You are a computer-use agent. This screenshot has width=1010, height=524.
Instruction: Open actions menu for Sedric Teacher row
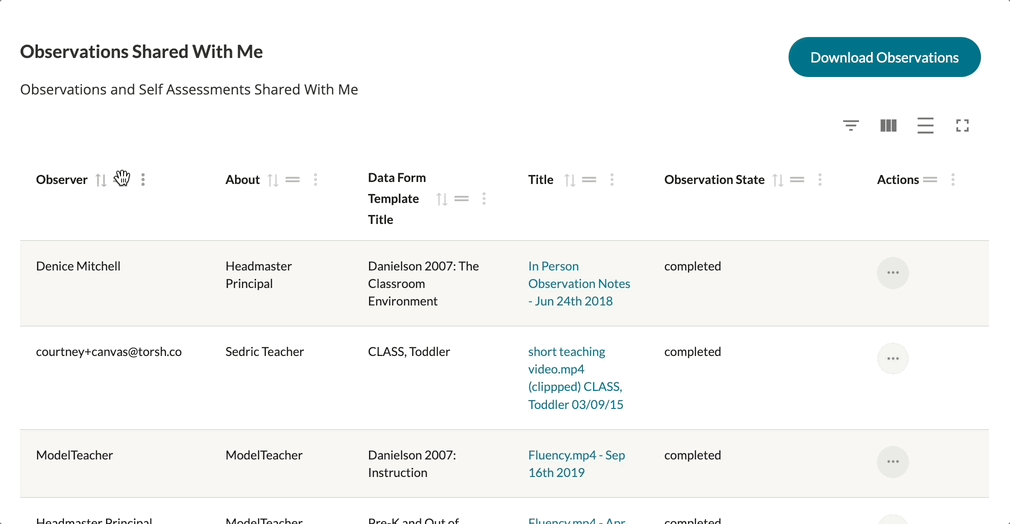(892, 358)
